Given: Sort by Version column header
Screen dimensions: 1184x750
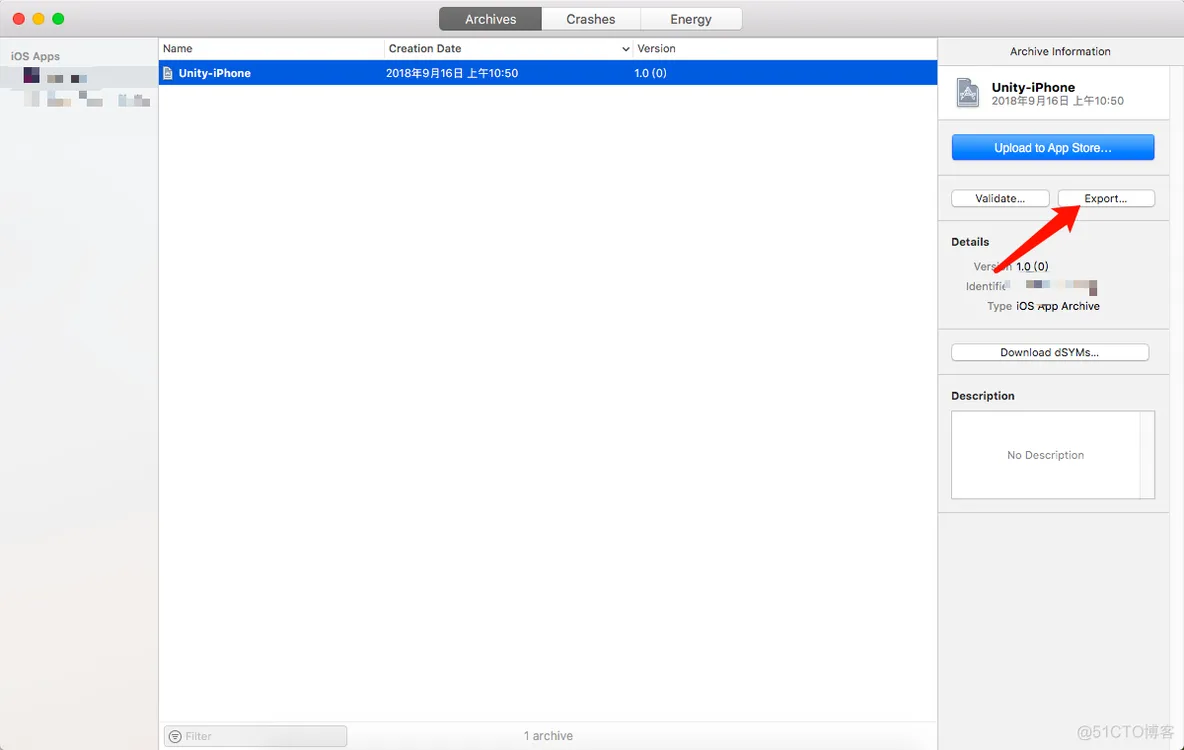Looking at the screenshot, I should coord(785,48).
